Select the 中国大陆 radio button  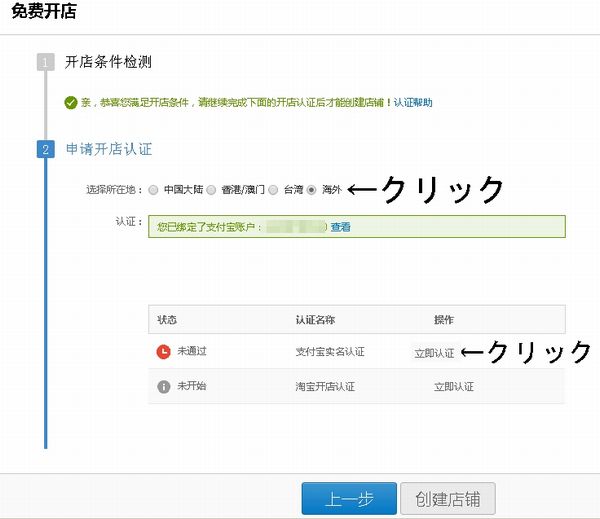(153, 189)
